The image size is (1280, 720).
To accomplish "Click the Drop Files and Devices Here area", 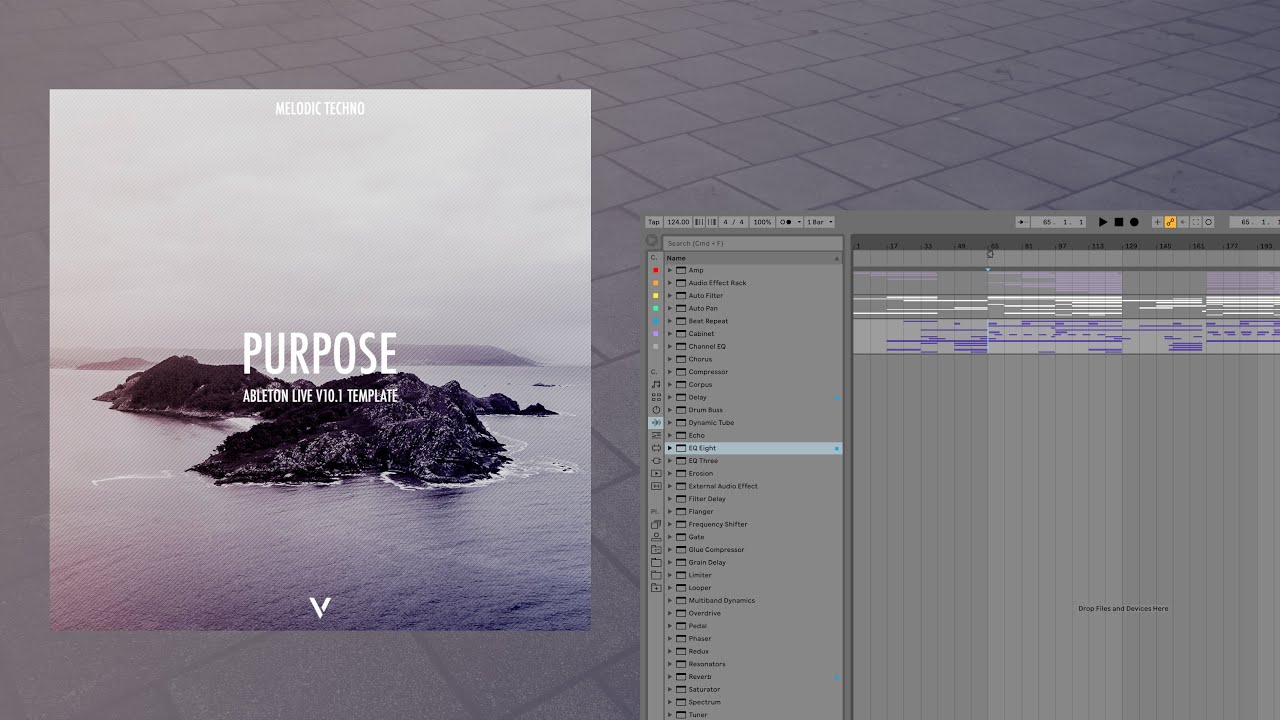I will (1123, 608).
